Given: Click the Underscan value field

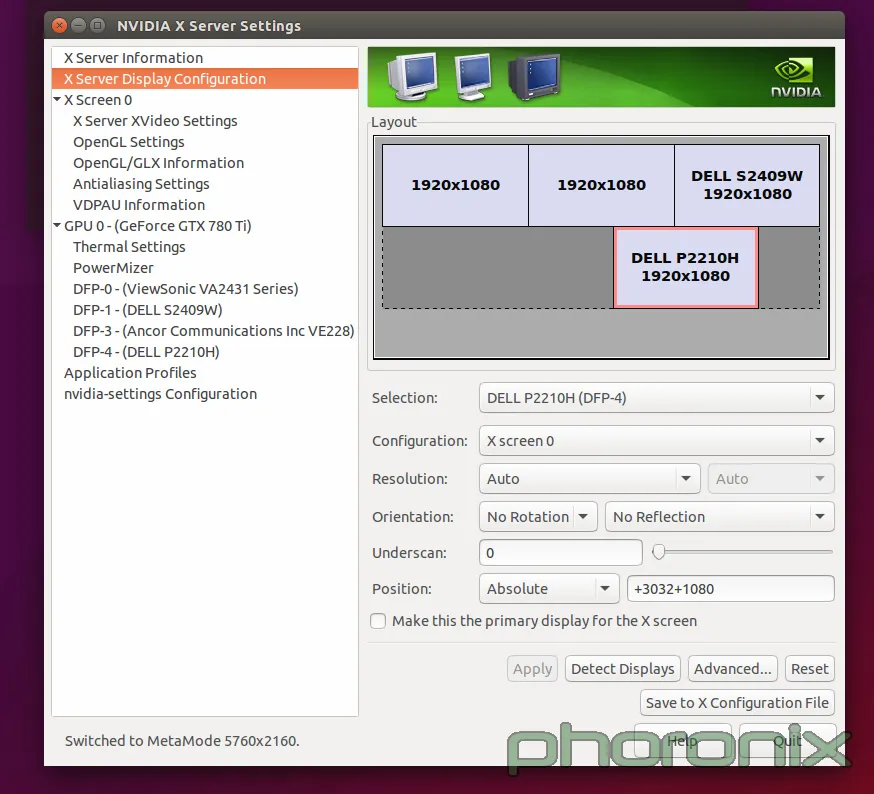Looking at the screenshot, I should click(561, 553).
